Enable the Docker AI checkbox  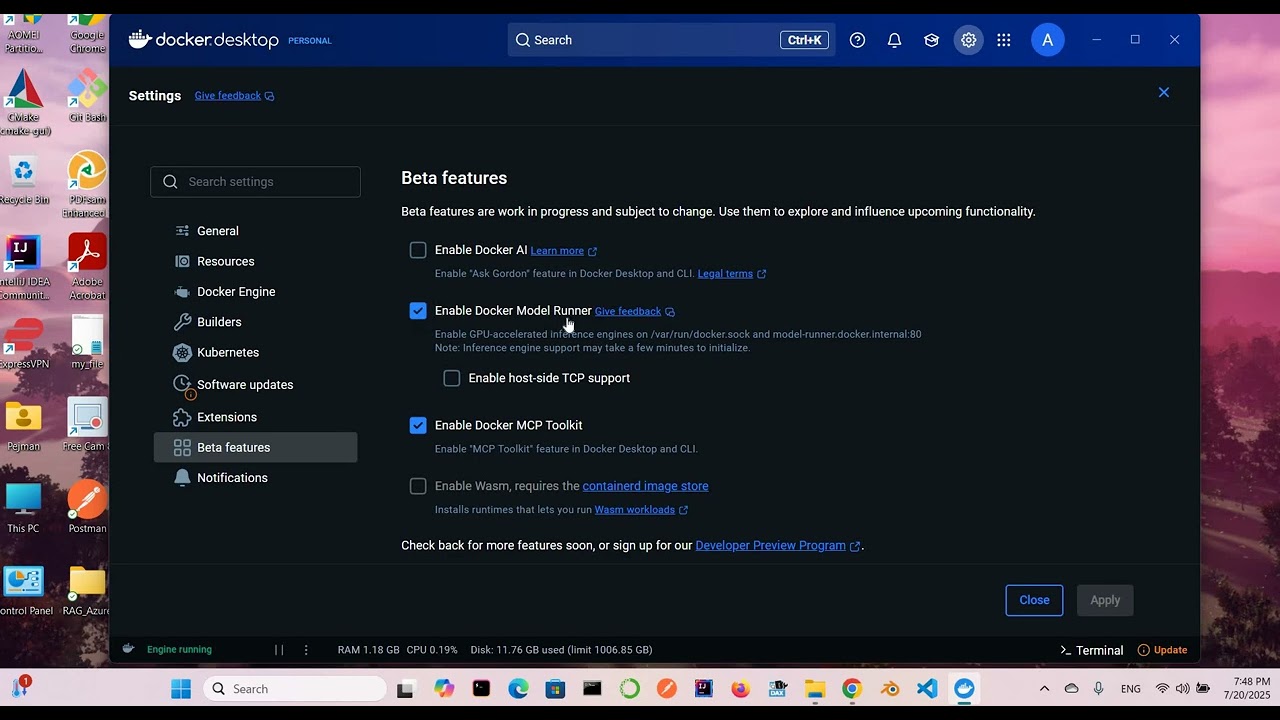[418, 250]
